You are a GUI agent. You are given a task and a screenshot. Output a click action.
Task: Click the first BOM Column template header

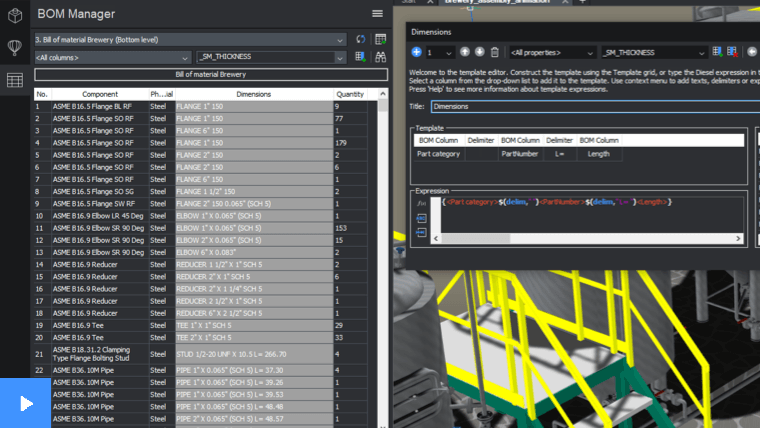438,141
